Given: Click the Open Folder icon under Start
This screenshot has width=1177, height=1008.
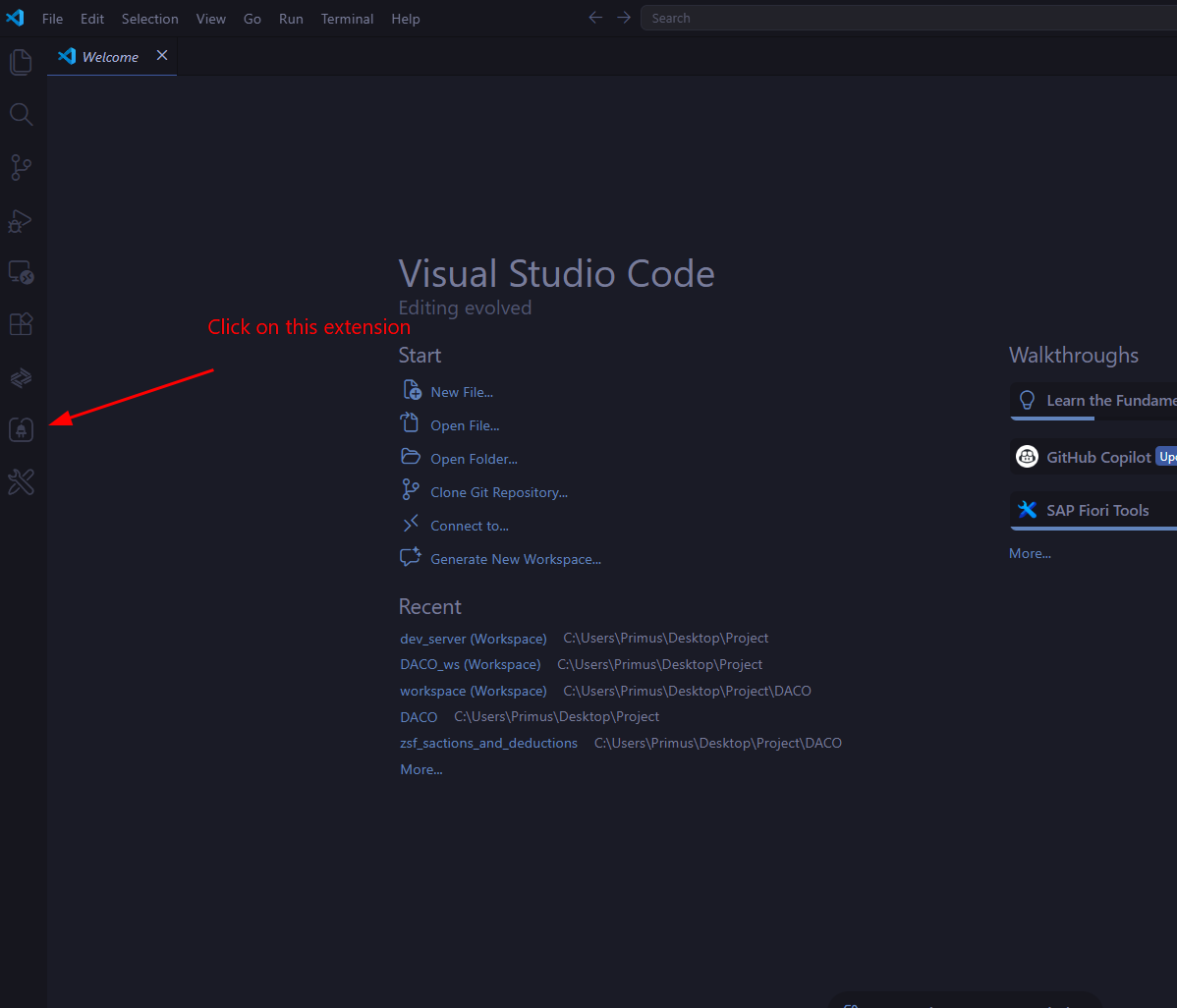Looking at the screenshot, I should (411, 456).
